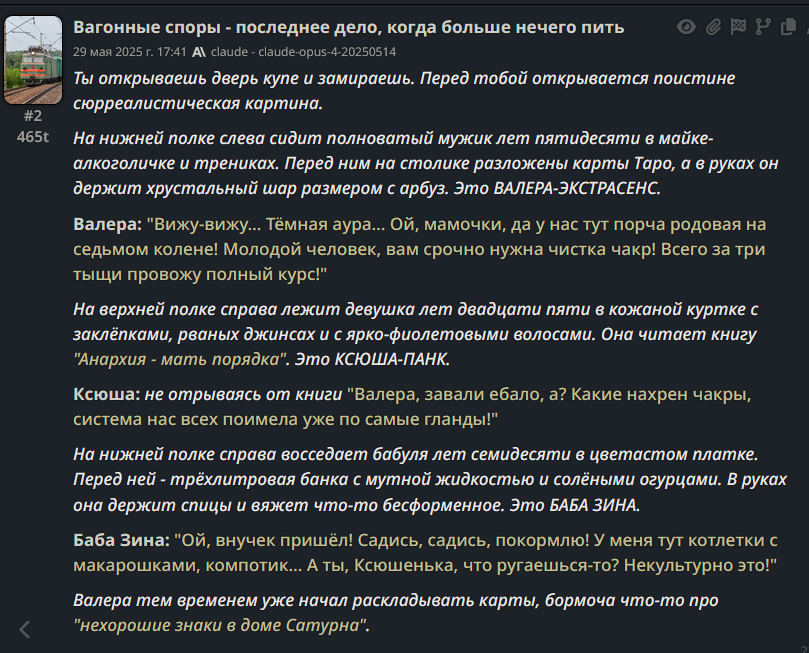809x653 pixels.
Task: Click the text КСЮША-ПАНК in the narration
Action: click(x=392, y=359)
